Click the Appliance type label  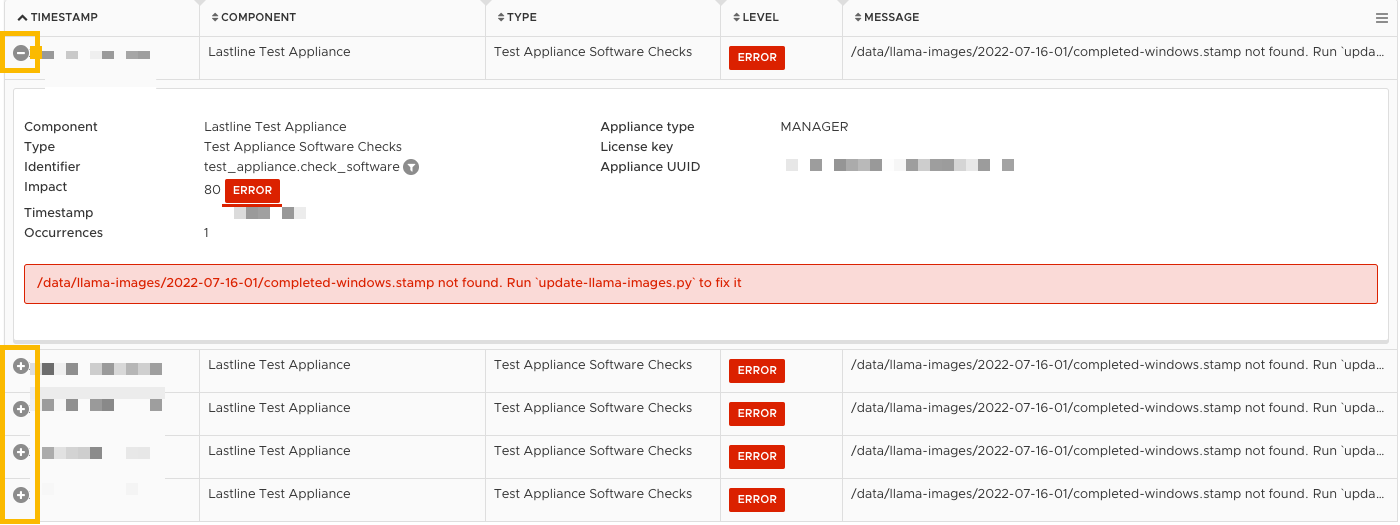tap(647, 127)
